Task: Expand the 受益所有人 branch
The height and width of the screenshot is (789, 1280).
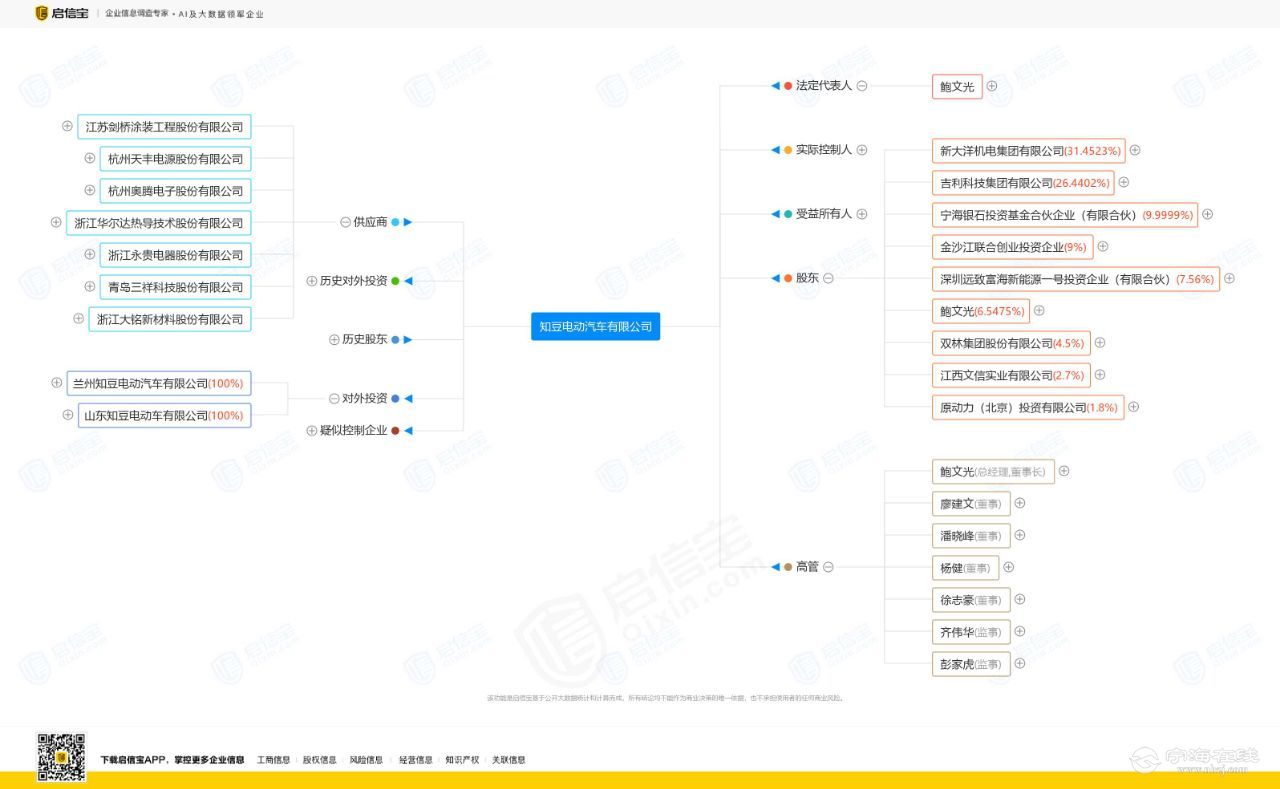Action: pos(862,214)
